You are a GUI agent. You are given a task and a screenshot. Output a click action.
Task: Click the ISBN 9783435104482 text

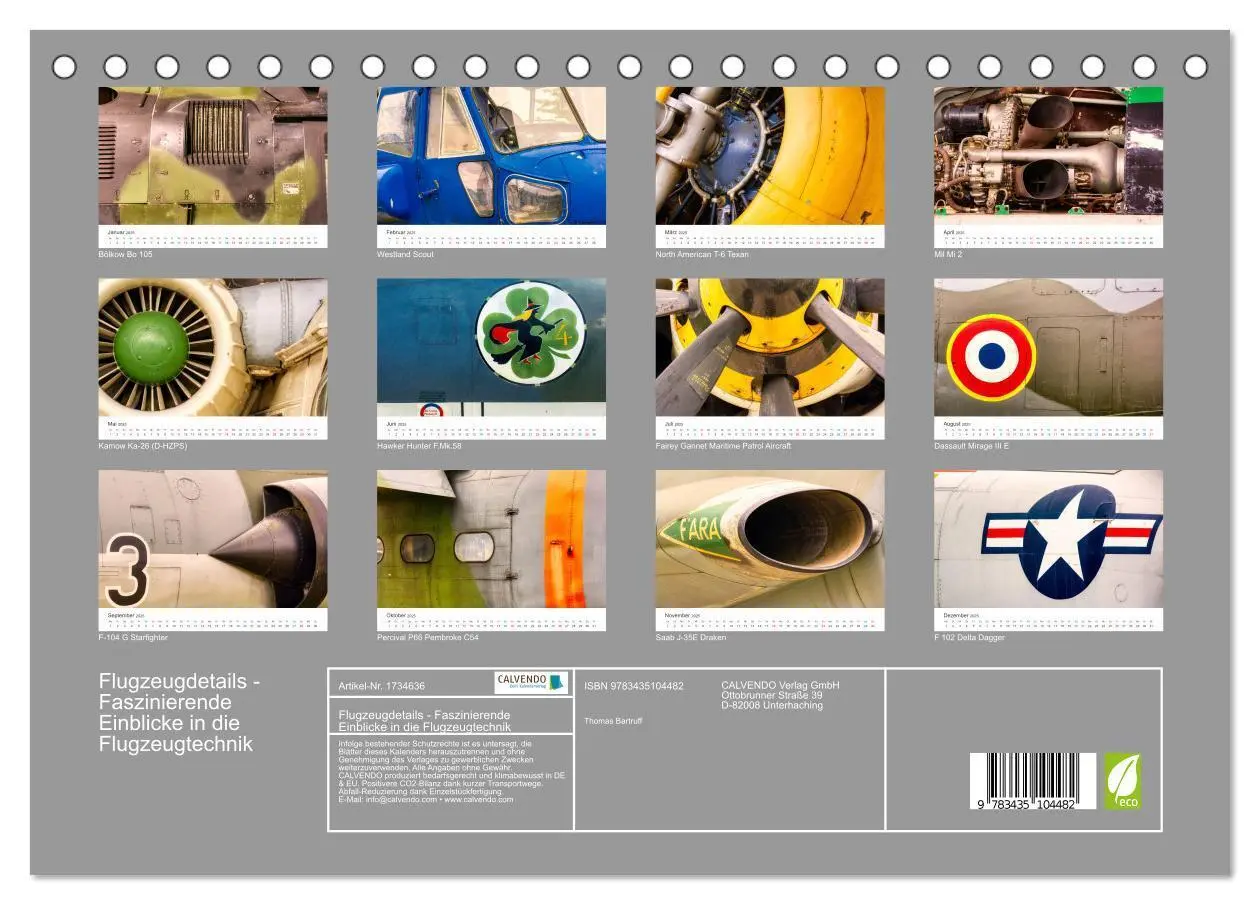click(634, 686)
